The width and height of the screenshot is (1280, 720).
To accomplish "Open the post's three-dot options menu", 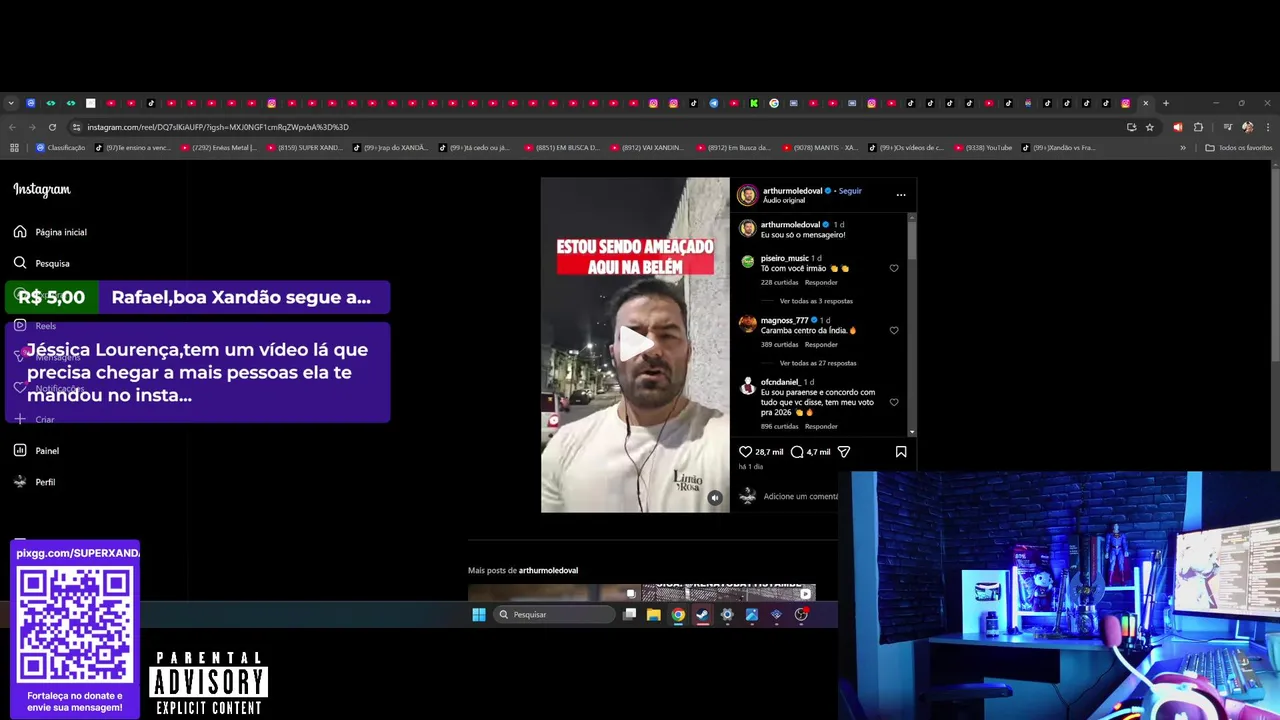I will tap(901, 195).
